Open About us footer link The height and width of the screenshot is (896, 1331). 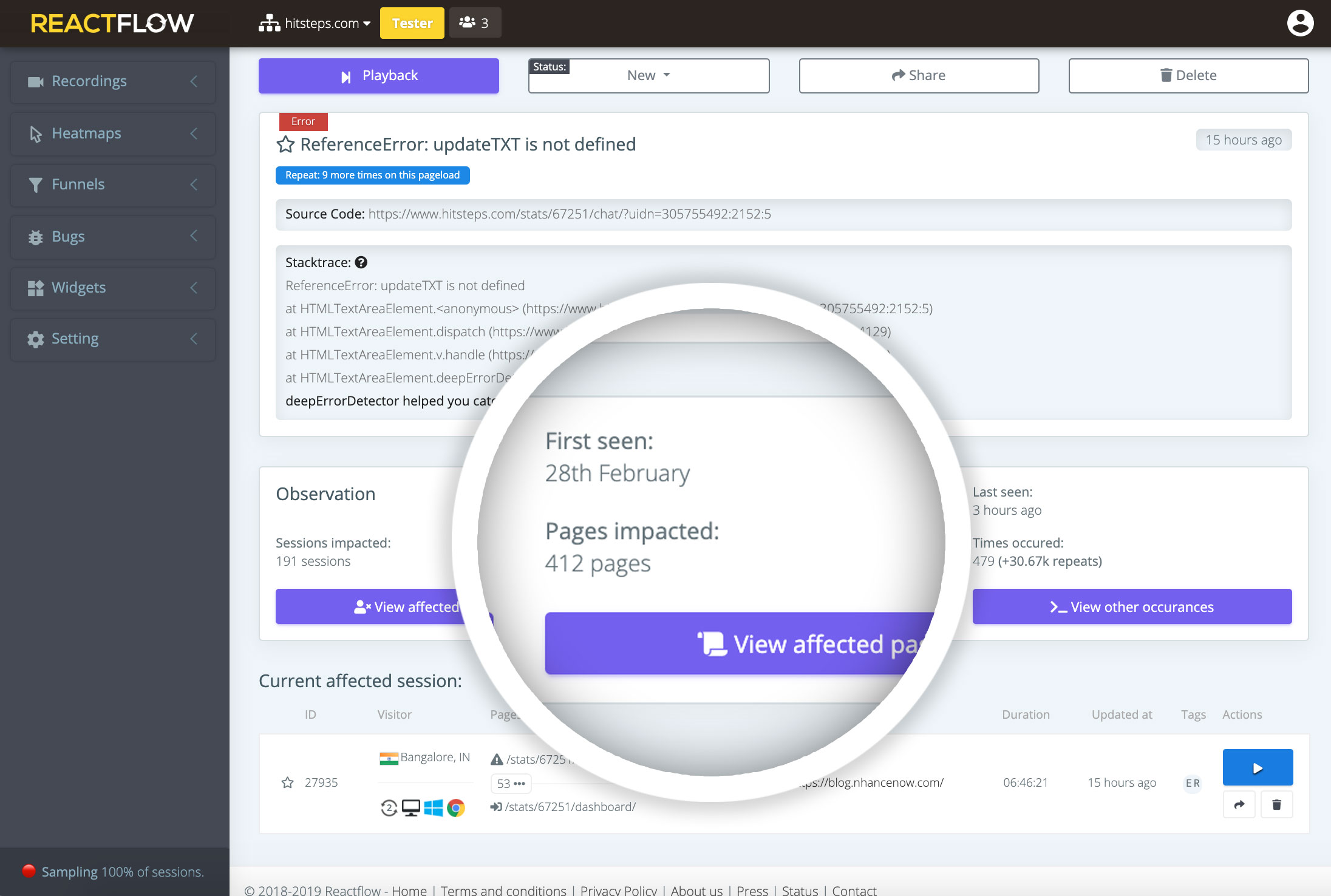coord(696,890)
